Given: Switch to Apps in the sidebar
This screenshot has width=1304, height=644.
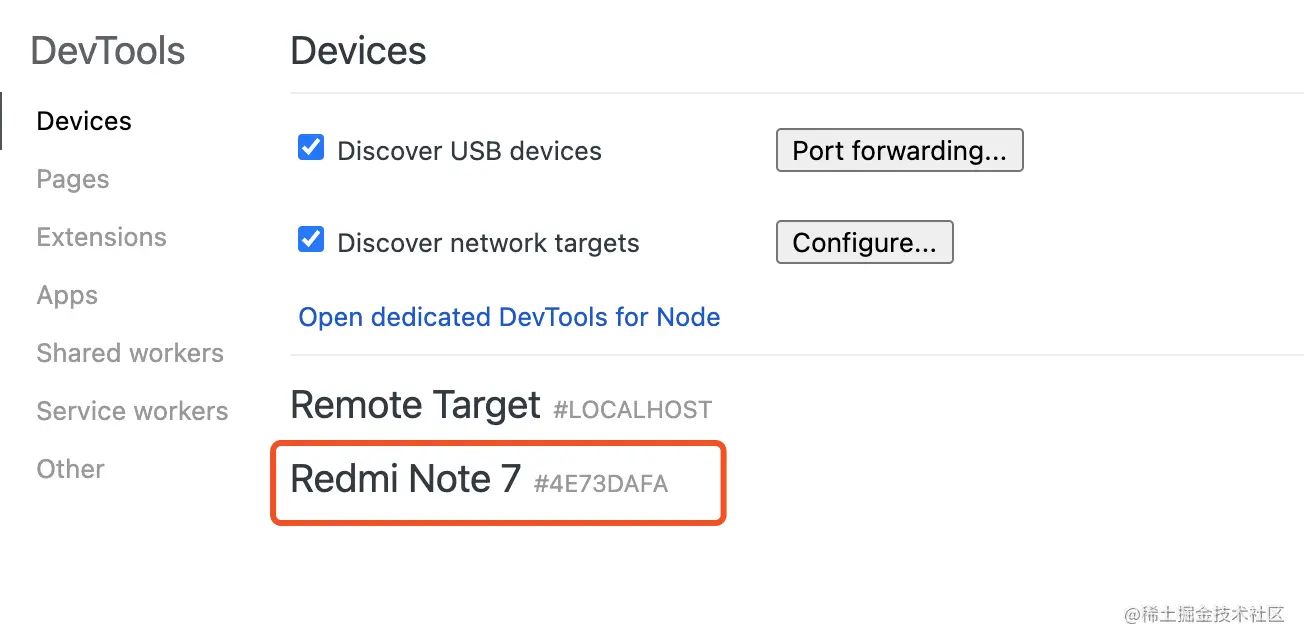Looking at the screenshot, I should point(67,295).
